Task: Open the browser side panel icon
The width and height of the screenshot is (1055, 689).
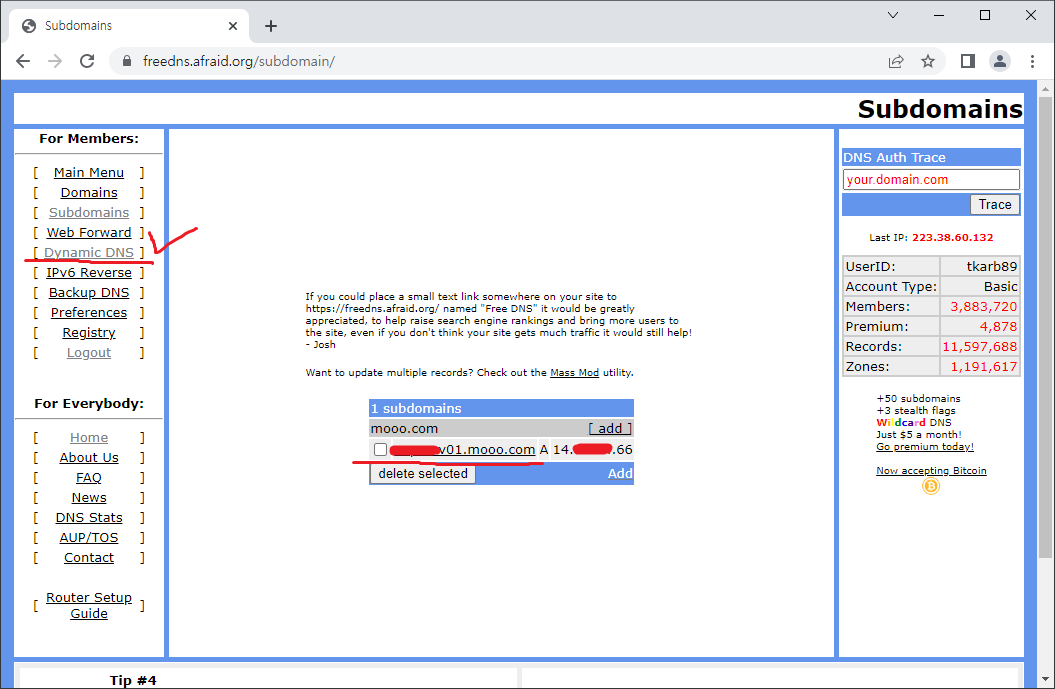Action: click(x=968, y=61)
